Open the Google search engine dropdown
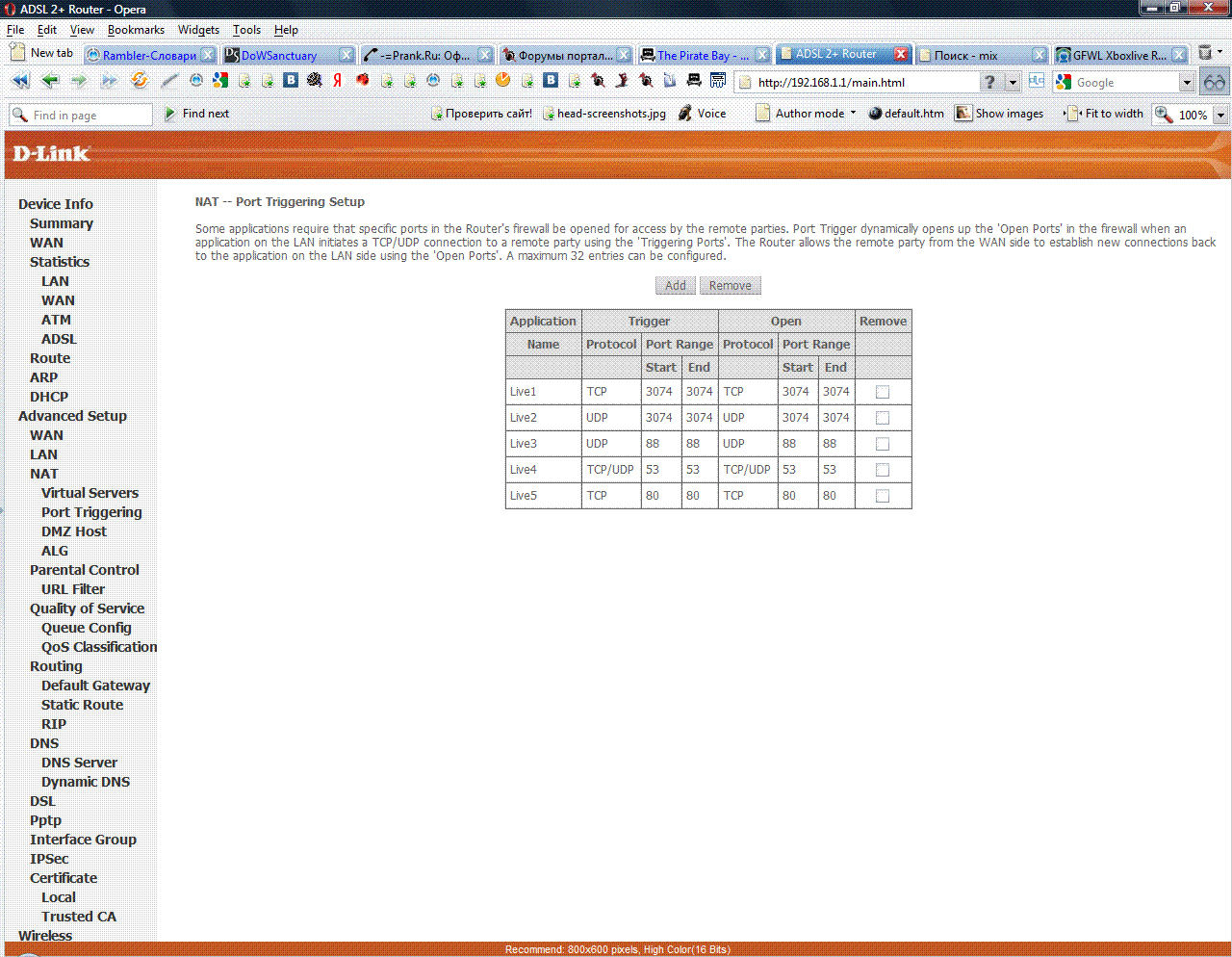The height and width of the screenshot is (957, 1232). coord(1187,83)
